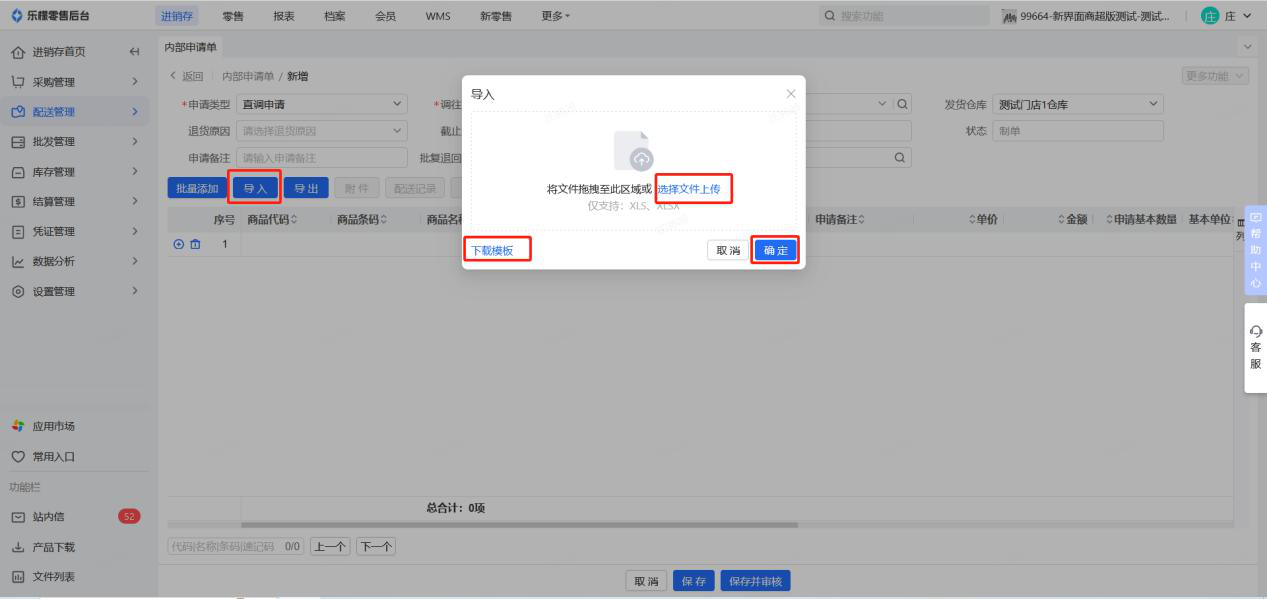Collapse the left sidebar with the arrow icon
The height and width of the screenshot is (599, 1267).
tap(135, 52)
